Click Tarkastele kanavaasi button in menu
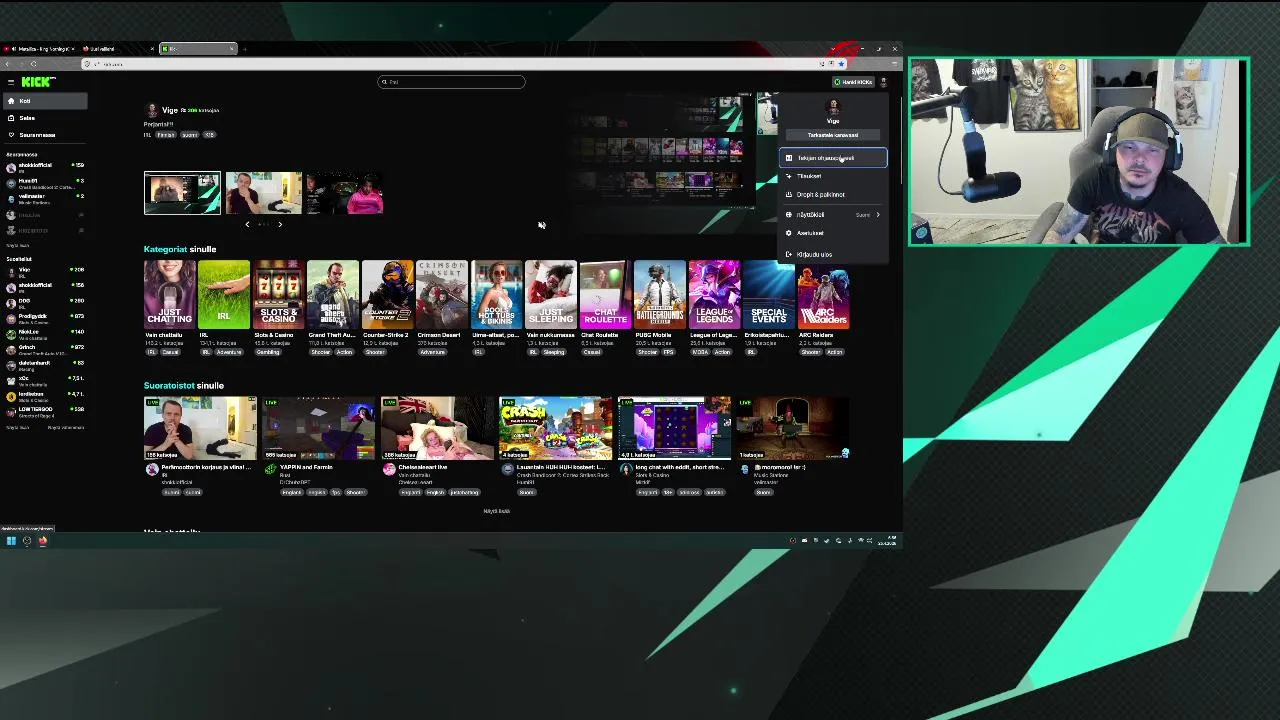 point(833,135)
